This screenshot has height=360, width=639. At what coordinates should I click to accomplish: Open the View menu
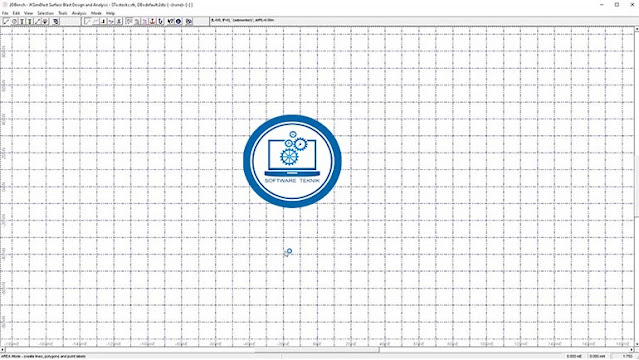[x=28, y=13]
